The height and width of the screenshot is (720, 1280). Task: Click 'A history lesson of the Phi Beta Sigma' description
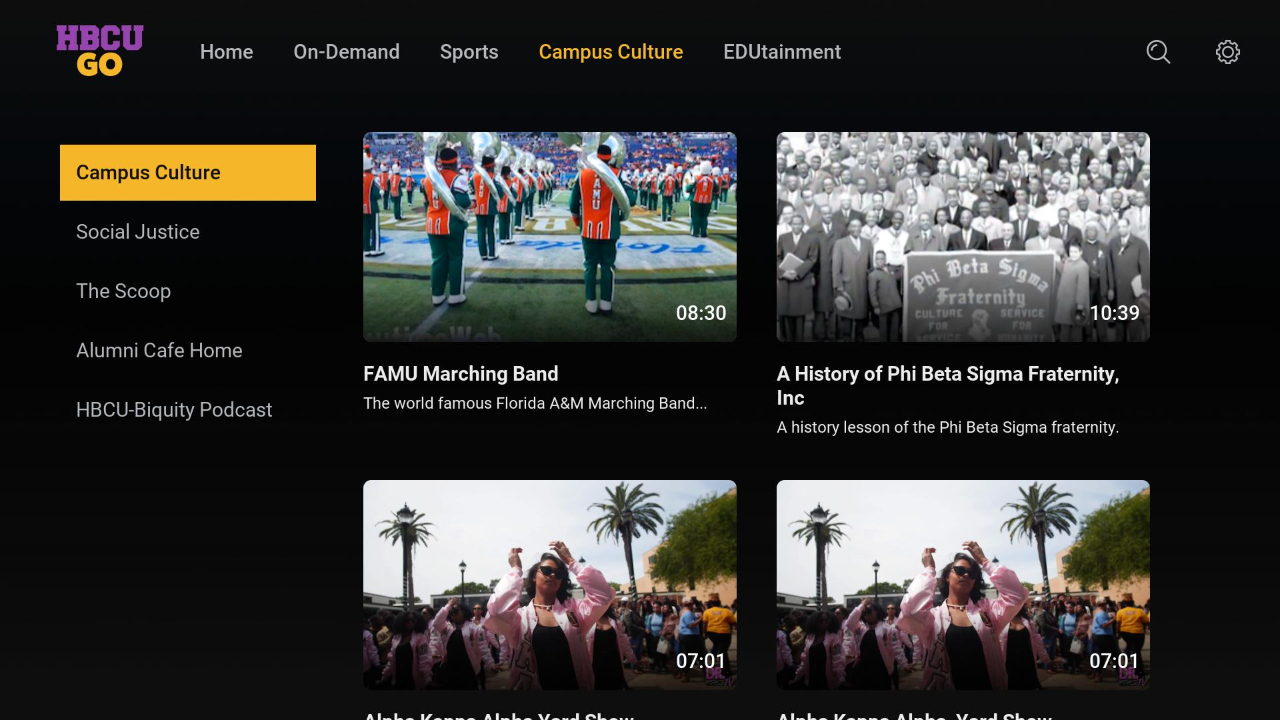(948, 428)
